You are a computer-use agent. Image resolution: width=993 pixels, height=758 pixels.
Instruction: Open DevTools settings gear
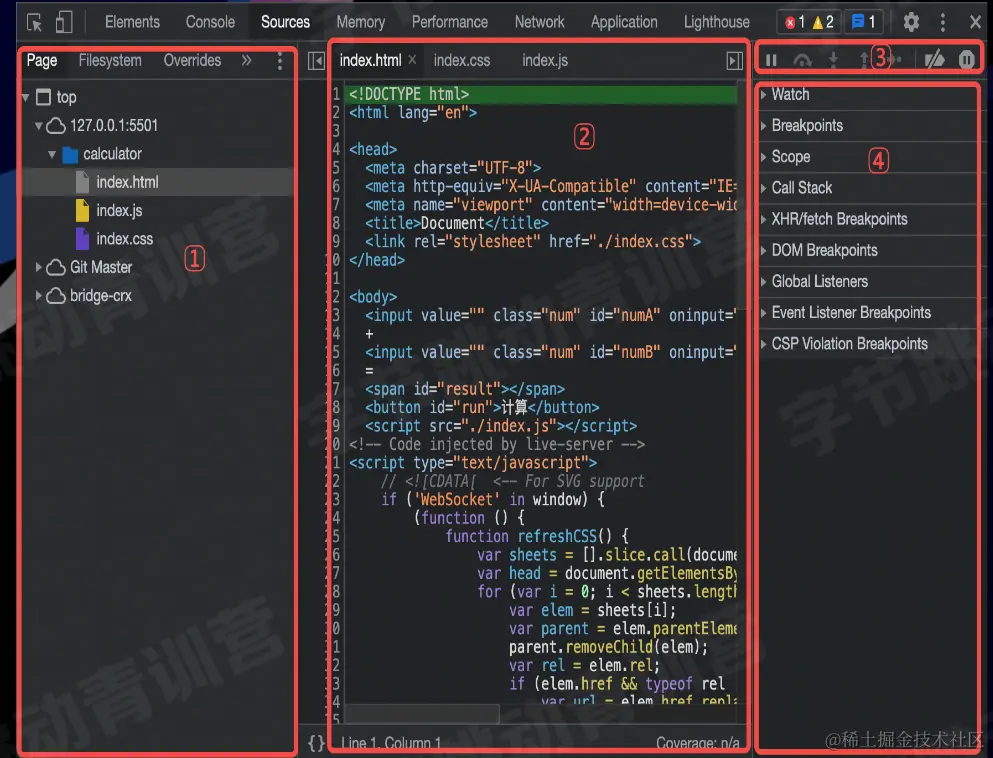click(x=911, y=22)
